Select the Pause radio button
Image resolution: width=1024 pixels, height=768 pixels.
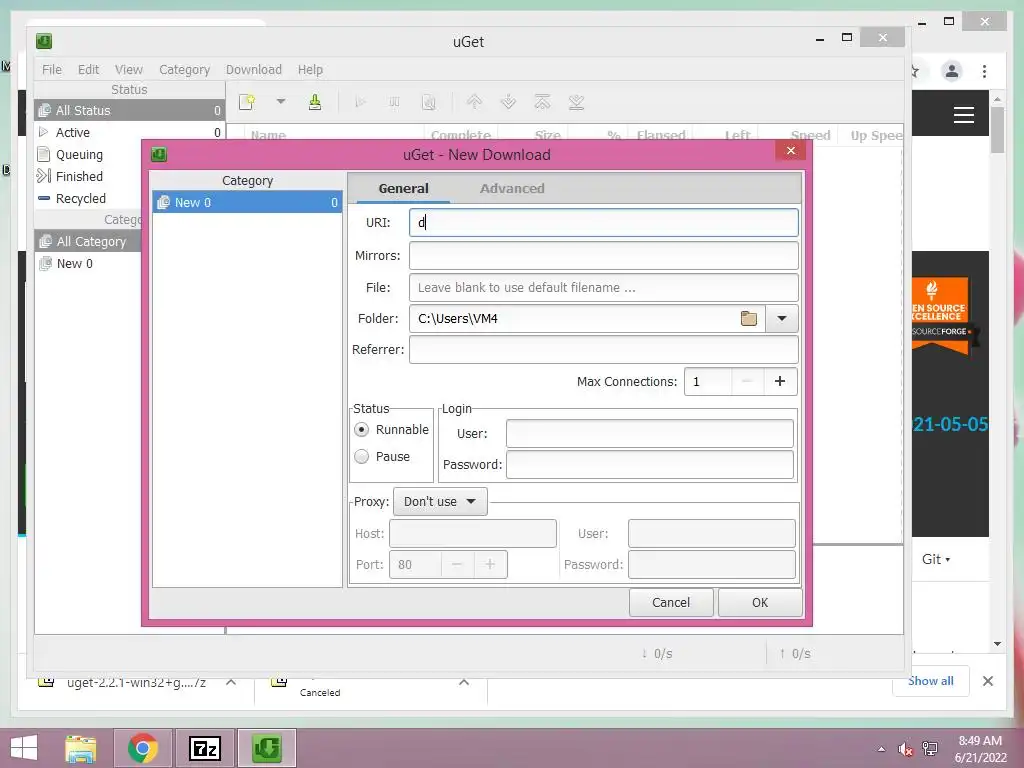[x=361, y=456]
